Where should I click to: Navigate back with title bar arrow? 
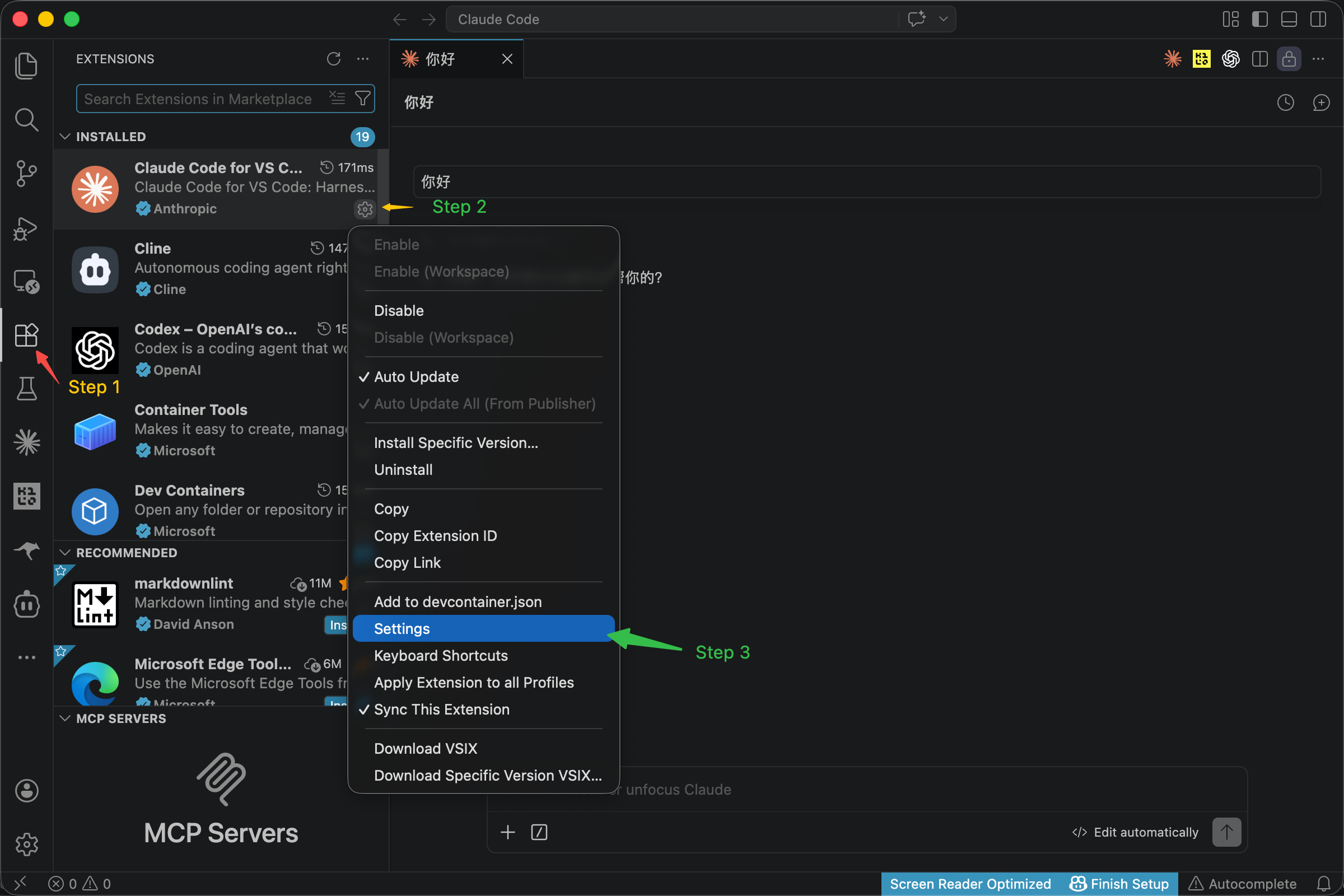399,20
